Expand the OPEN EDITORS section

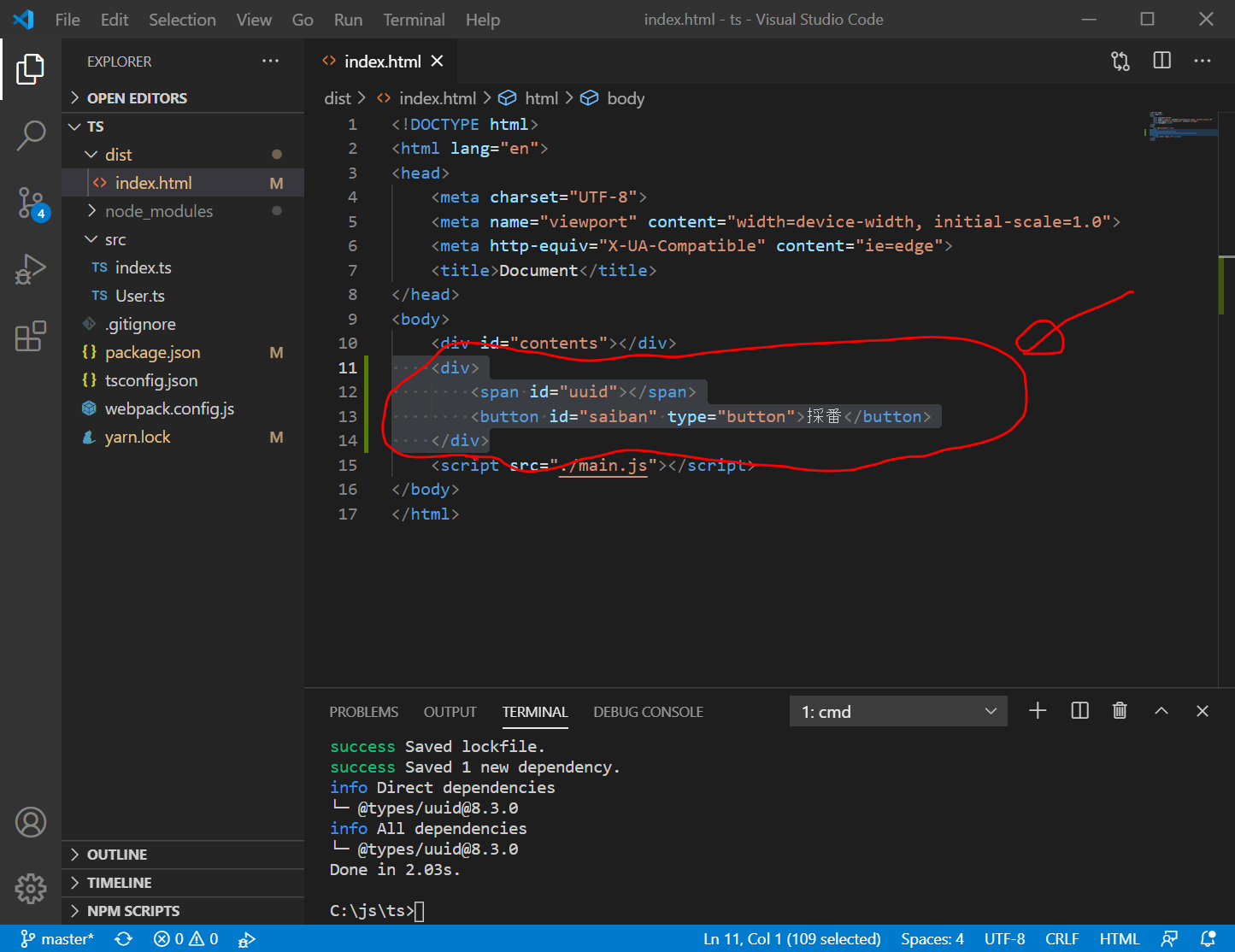point(183,98)
